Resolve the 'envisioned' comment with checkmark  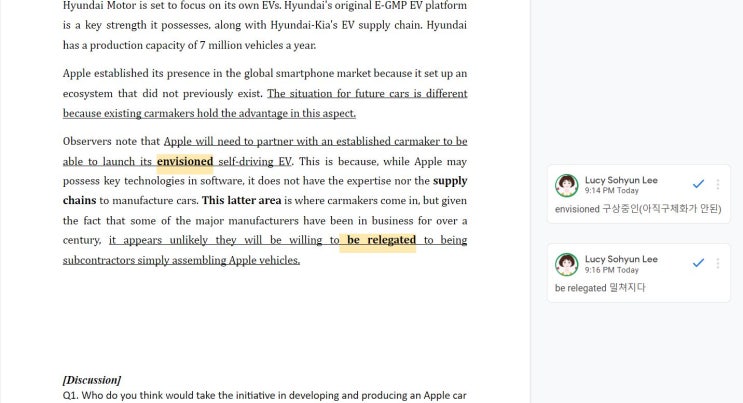point(698,184)
